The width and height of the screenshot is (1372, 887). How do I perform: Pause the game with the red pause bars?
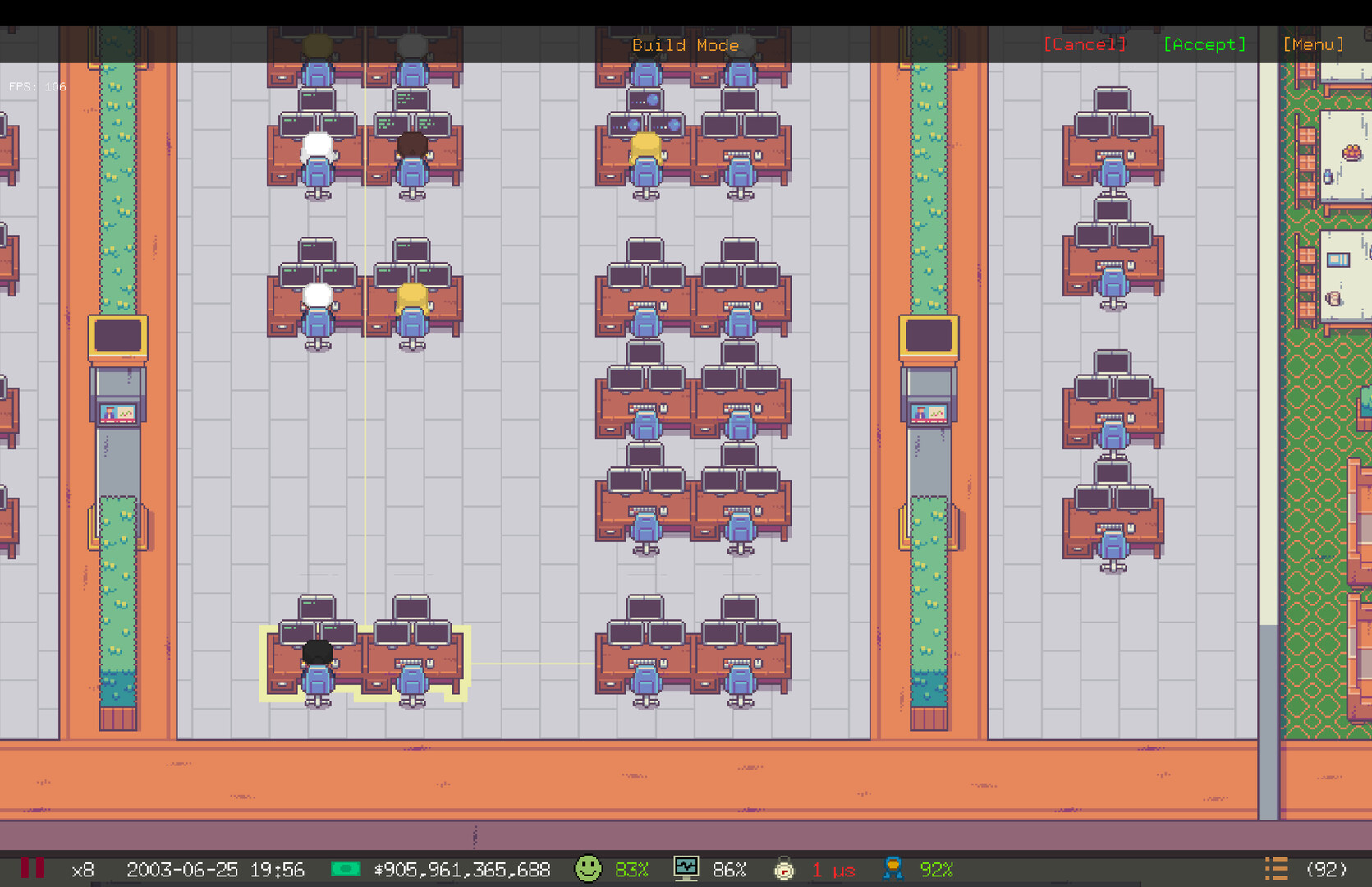pyautogui.click(x=33, y=868)
